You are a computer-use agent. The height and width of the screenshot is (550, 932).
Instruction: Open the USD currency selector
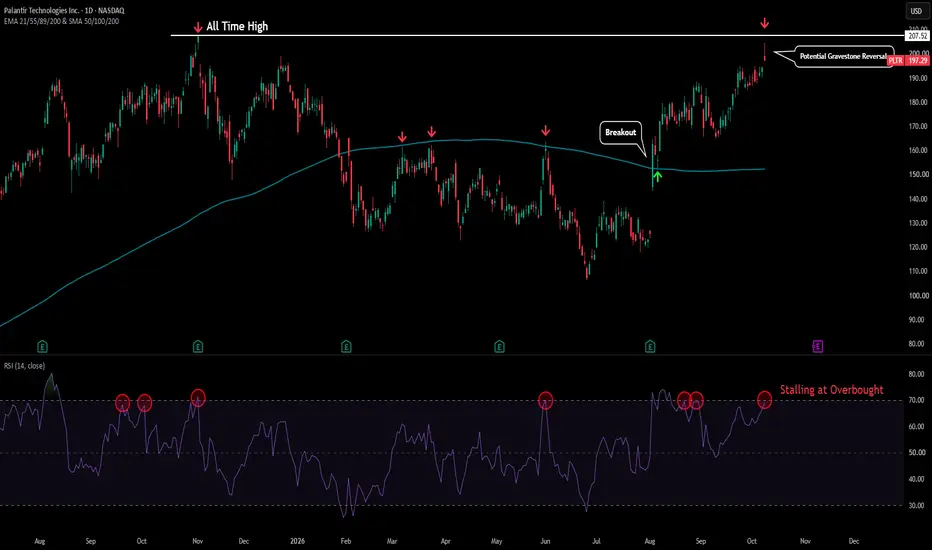point(916,11)
